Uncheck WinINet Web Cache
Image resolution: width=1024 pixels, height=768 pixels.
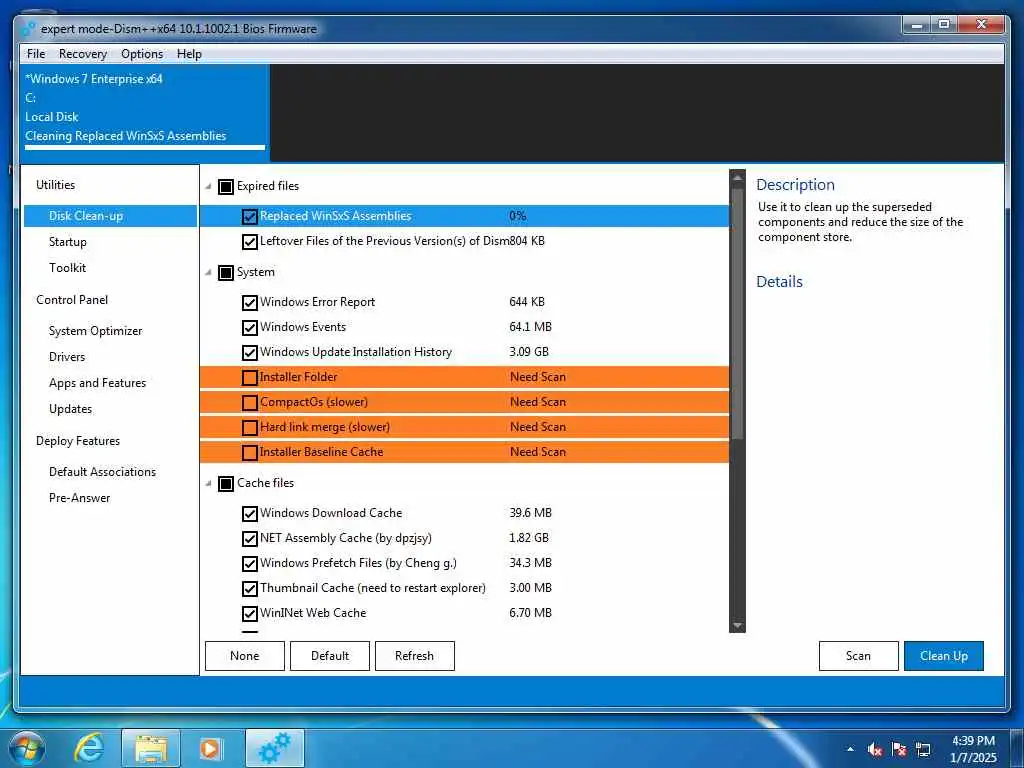(249, 613)
